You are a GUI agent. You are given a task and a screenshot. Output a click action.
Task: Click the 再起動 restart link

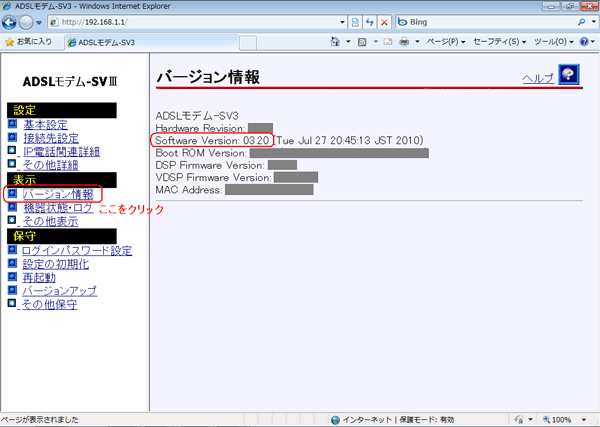tap(38, 277)
